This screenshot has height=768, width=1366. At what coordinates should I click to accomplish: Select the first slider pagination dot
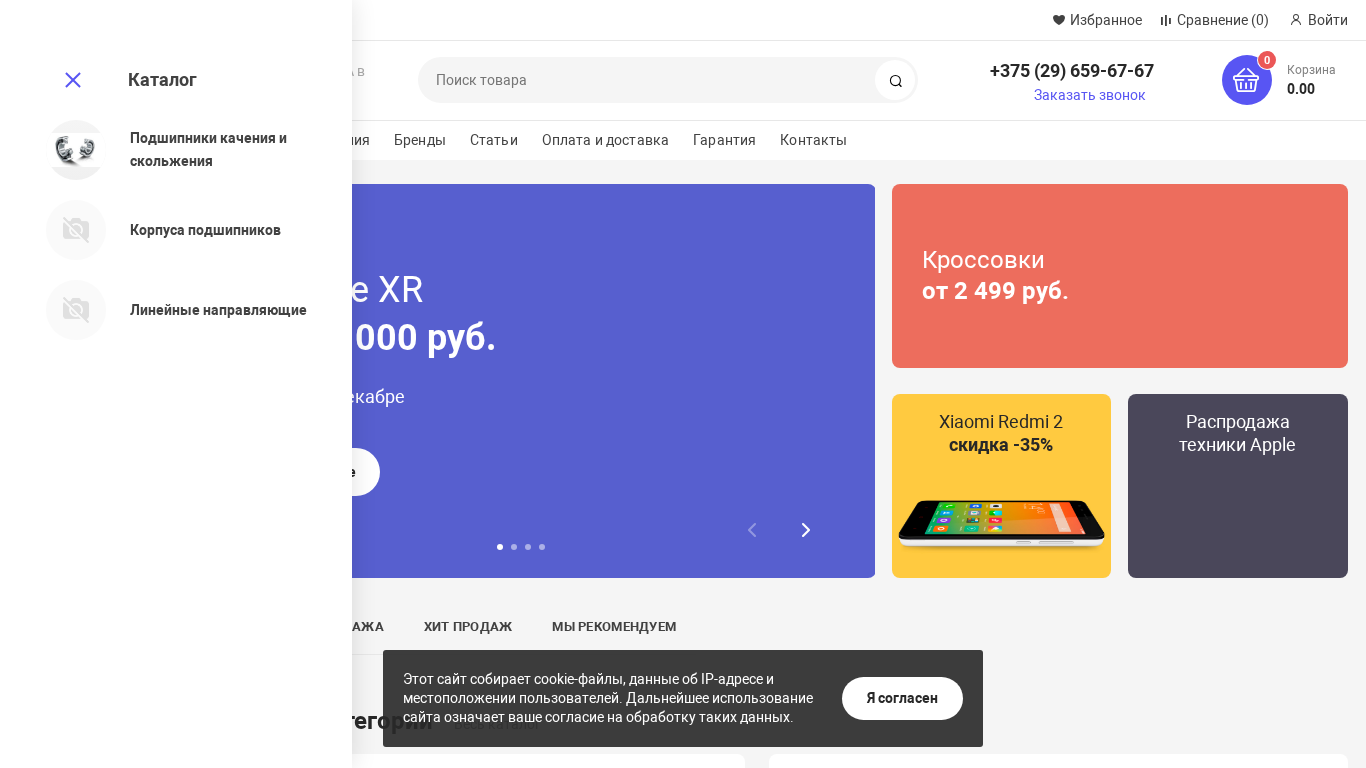[x=500, y=547]
